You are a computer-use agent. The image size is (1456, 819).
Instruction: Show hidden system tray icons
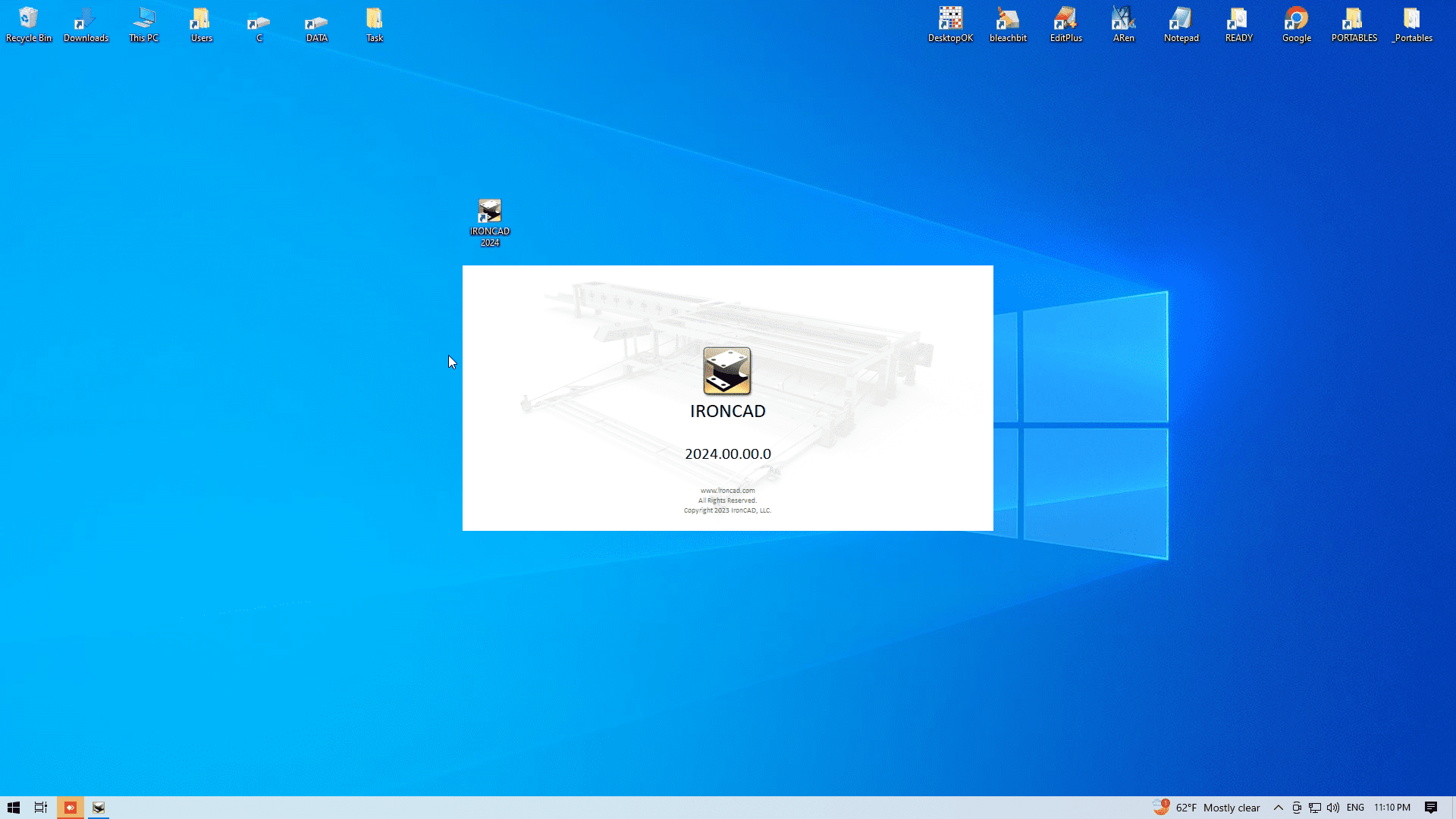[x=1279, y=808]
